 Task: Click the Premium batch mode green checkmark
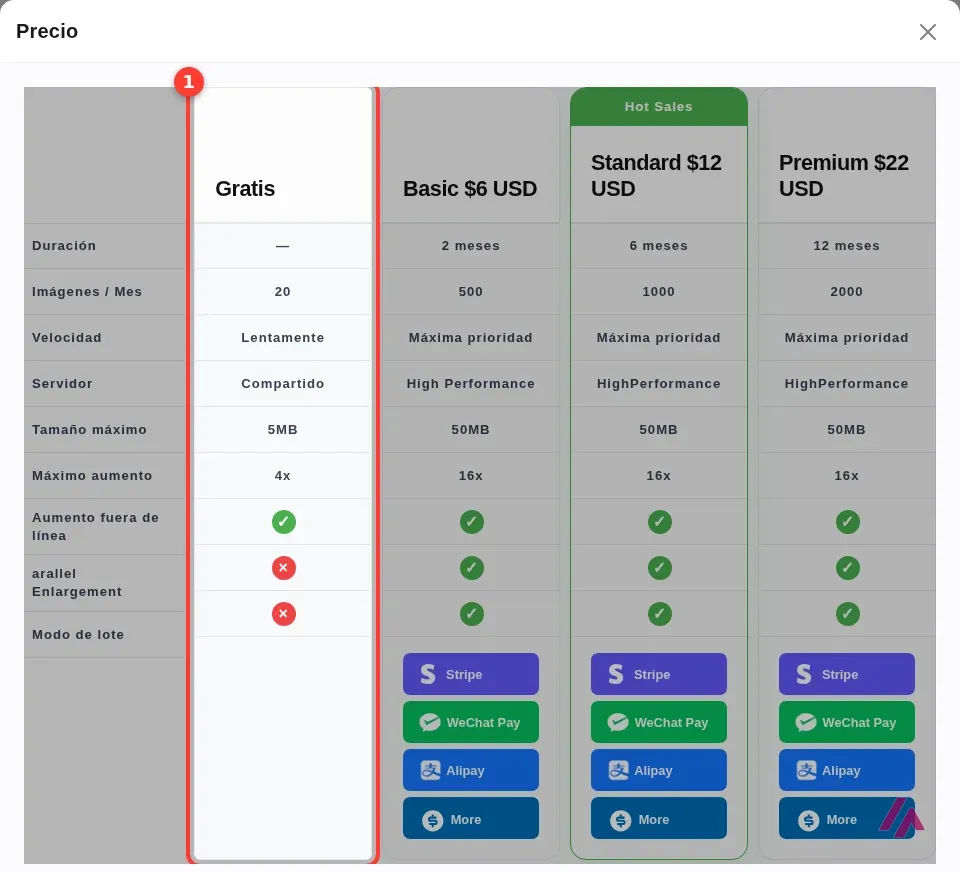(847, 614)
